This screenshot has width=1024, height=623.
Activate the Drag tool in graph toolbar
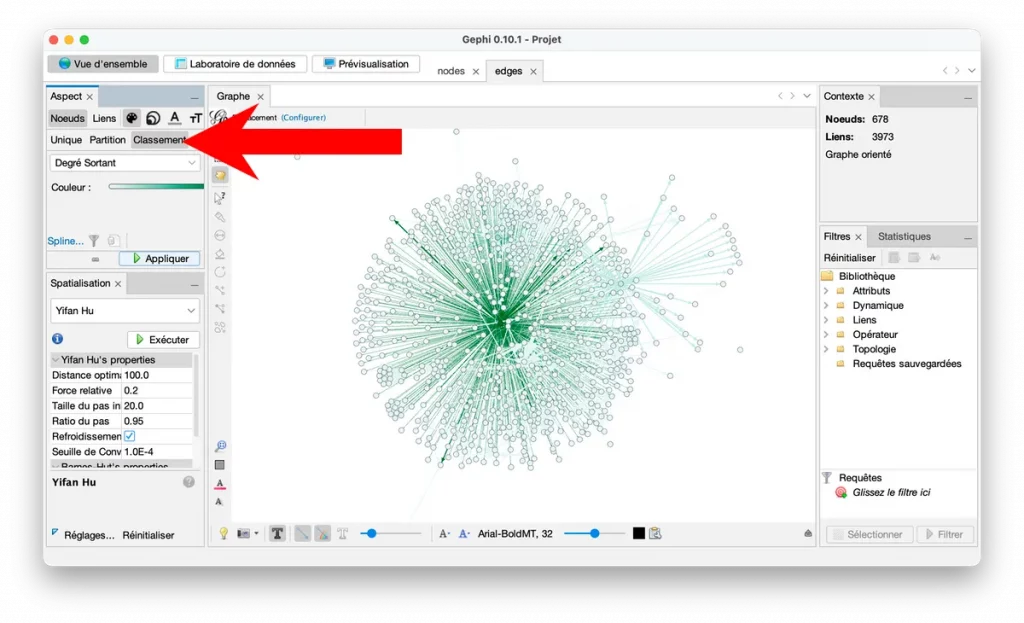click(x=222, y=173)
